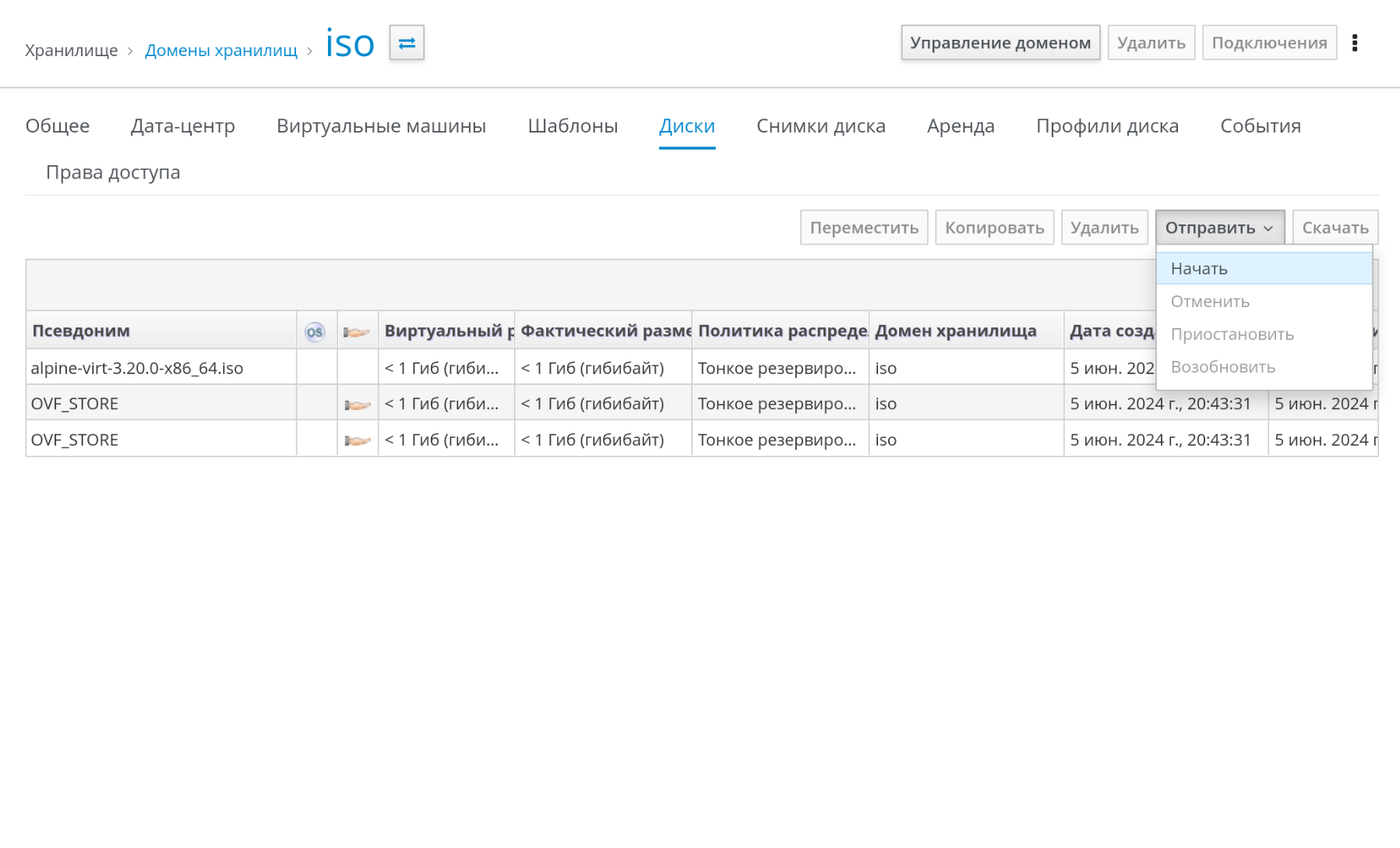
Task: Select Приостановить in the dropdown
Action: [1232, 334]
